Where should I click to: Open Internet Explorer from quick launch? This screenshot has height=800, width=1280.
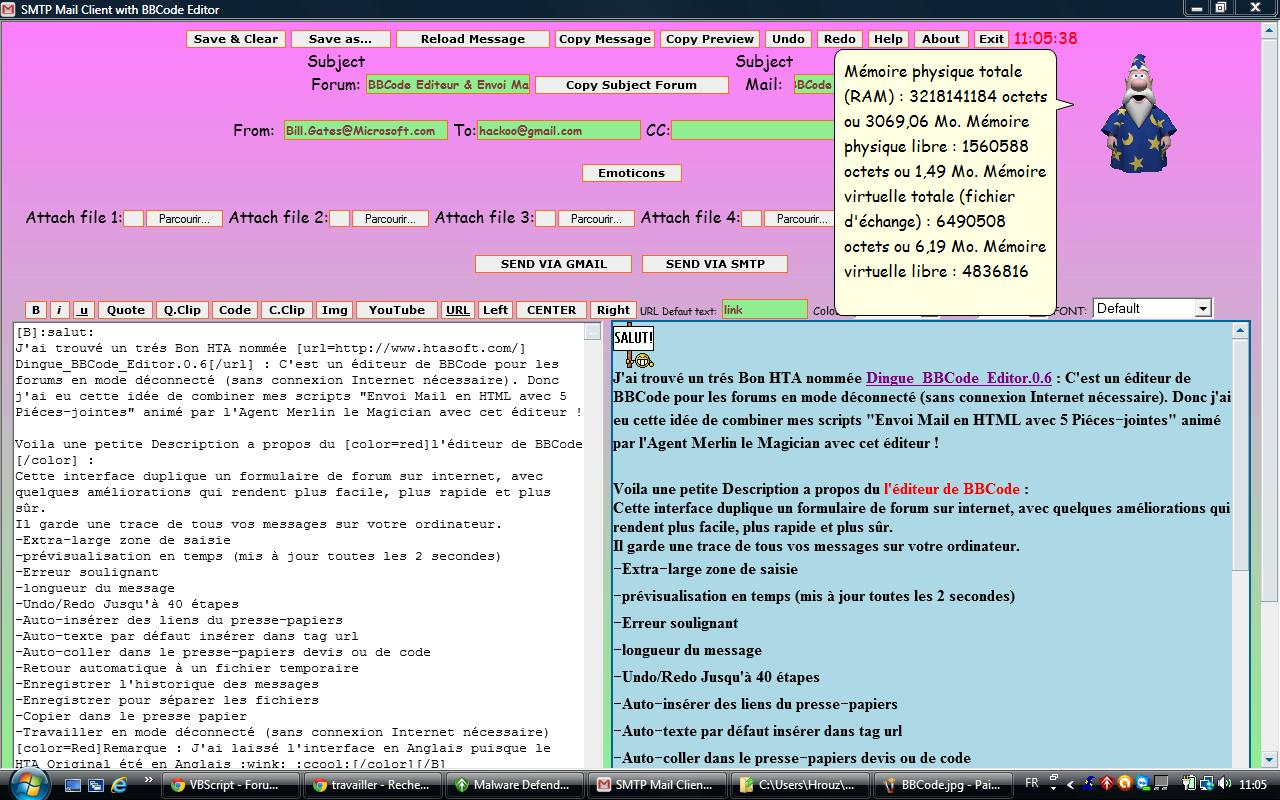(119, 785)
